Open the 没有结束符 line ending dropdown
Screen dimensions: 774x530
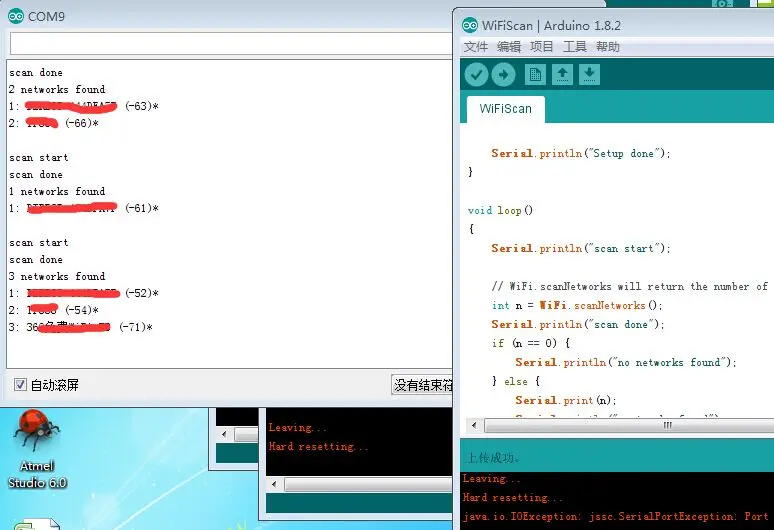click(x=422, y=385)
